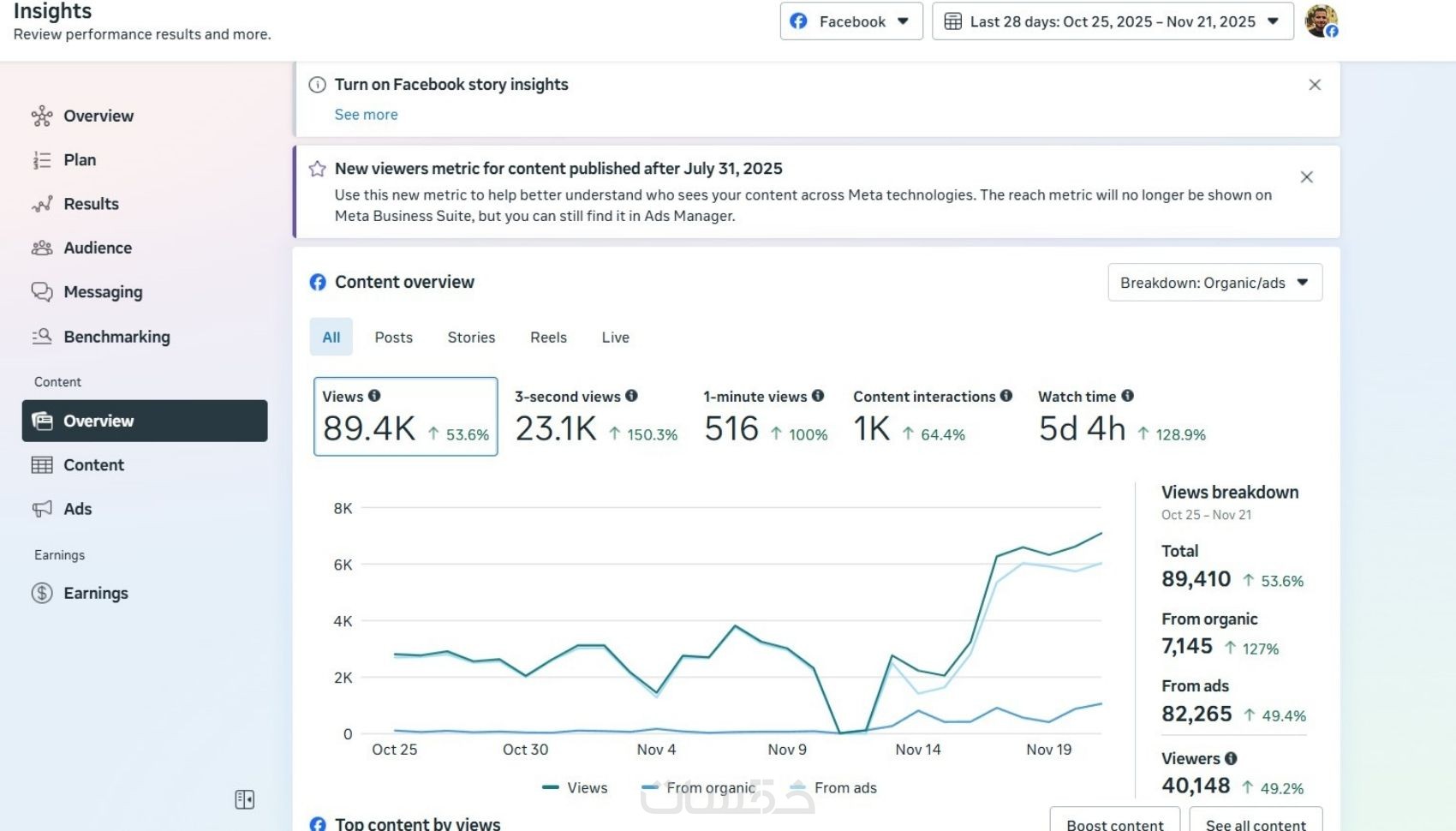Select the Views metric card
Image resolution: width=1456 pixels, height=831 pixels.
[405, 417]
